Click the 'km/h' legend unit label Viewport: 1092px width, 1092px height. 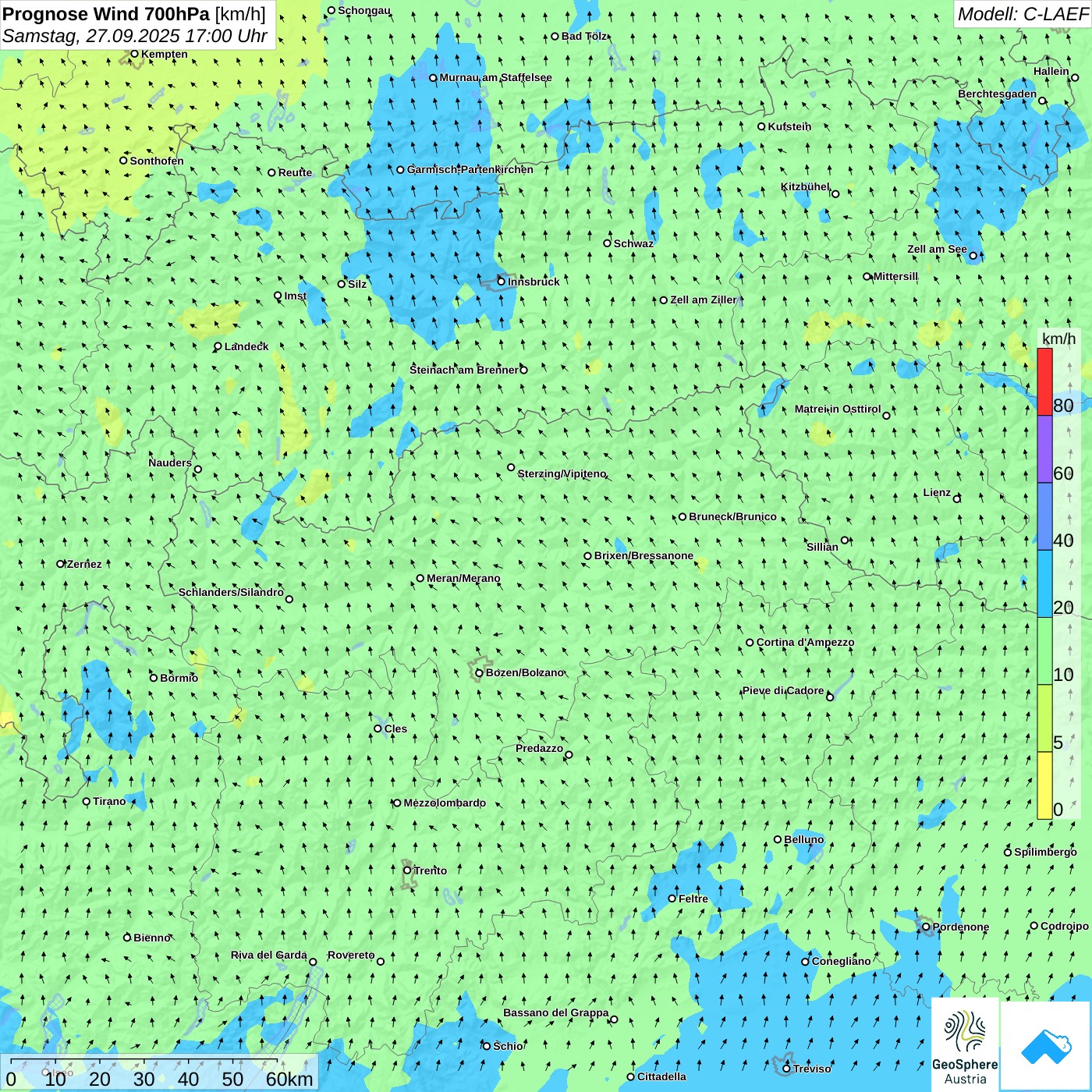[1058, 338]
